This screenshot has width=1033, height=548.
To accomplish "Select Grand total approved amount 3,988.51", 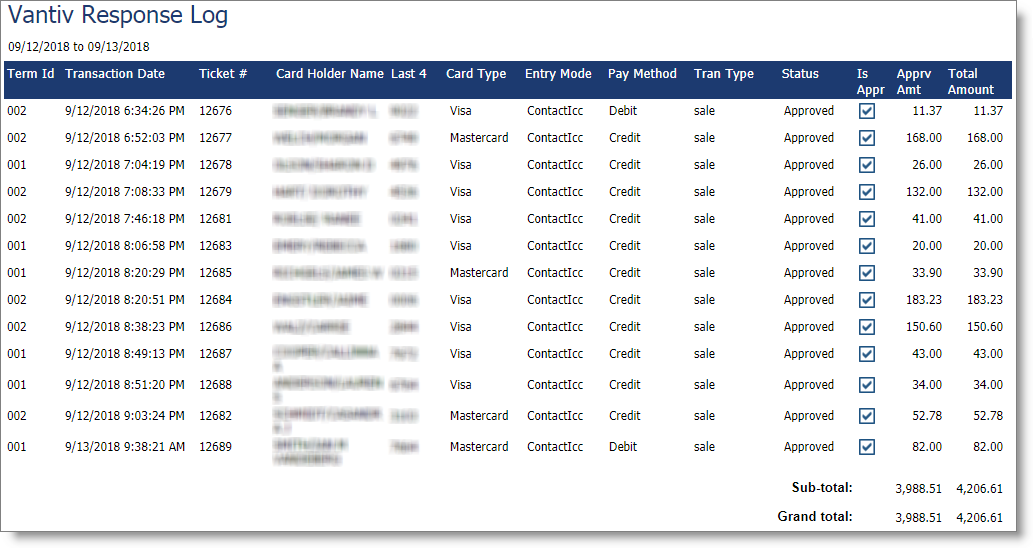I will coord(918,518).
